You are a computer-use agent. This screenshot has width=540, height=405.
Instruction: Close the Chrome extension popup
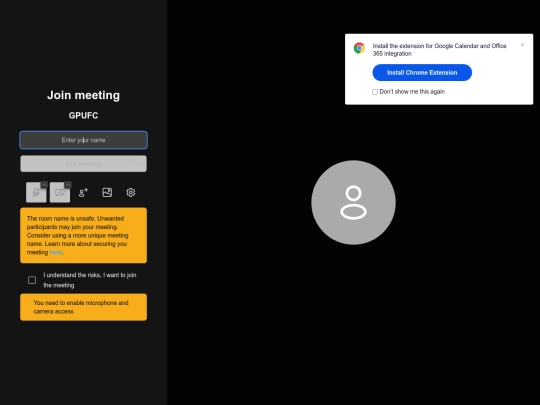point(522,44)
